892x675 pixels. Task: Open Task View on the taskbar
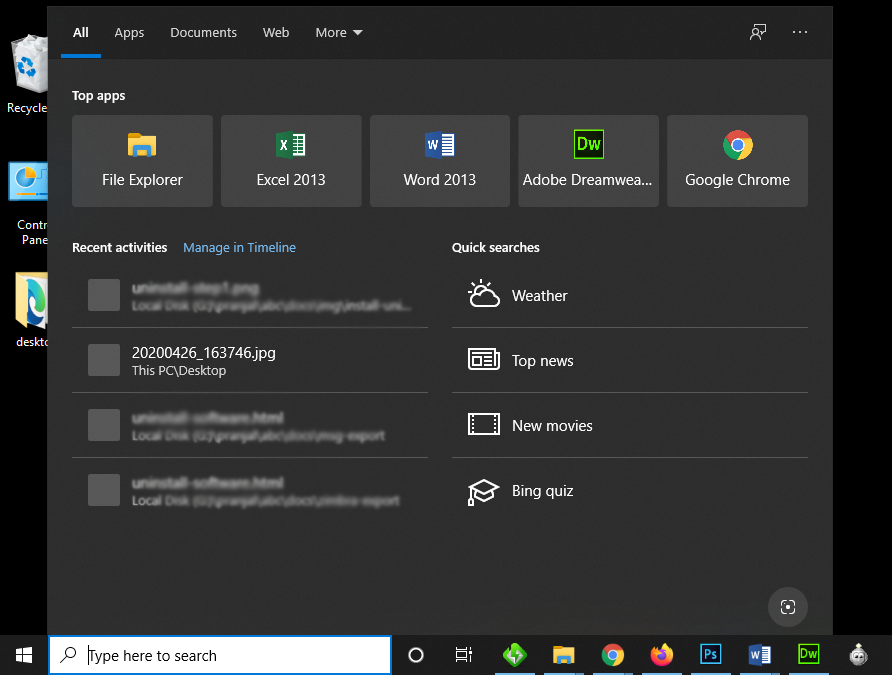pyautogui.click(x=464, y=655)
